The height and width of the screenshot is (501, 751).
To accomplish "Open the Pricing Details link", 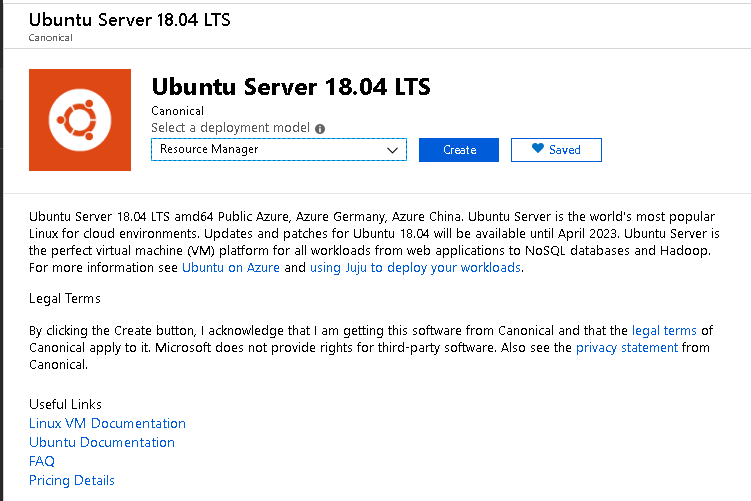I will [72, 480].
